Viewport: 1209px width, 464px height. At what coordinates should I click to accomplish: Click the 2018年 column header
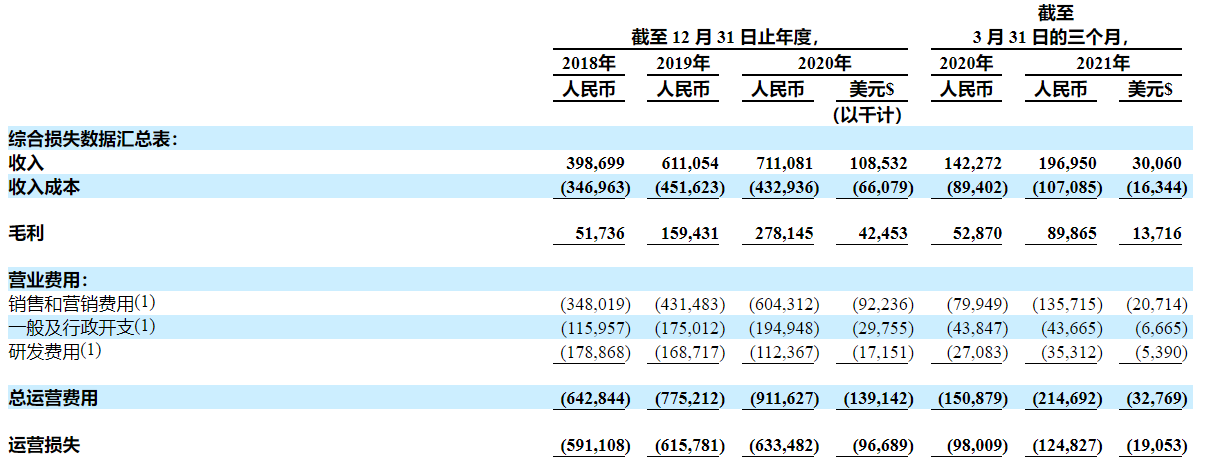589,63
